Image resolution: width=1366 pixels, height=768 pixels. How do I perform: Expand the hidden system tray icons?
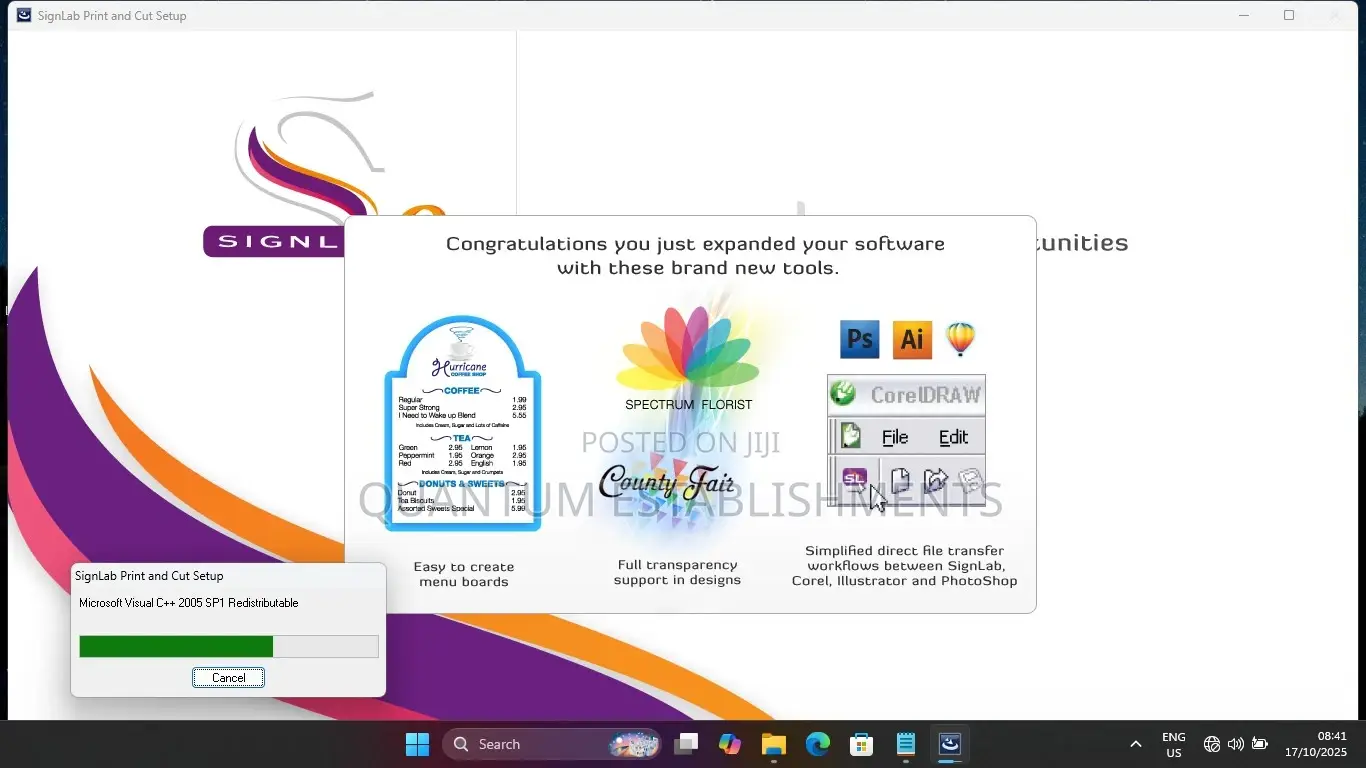pos(1135,744)
